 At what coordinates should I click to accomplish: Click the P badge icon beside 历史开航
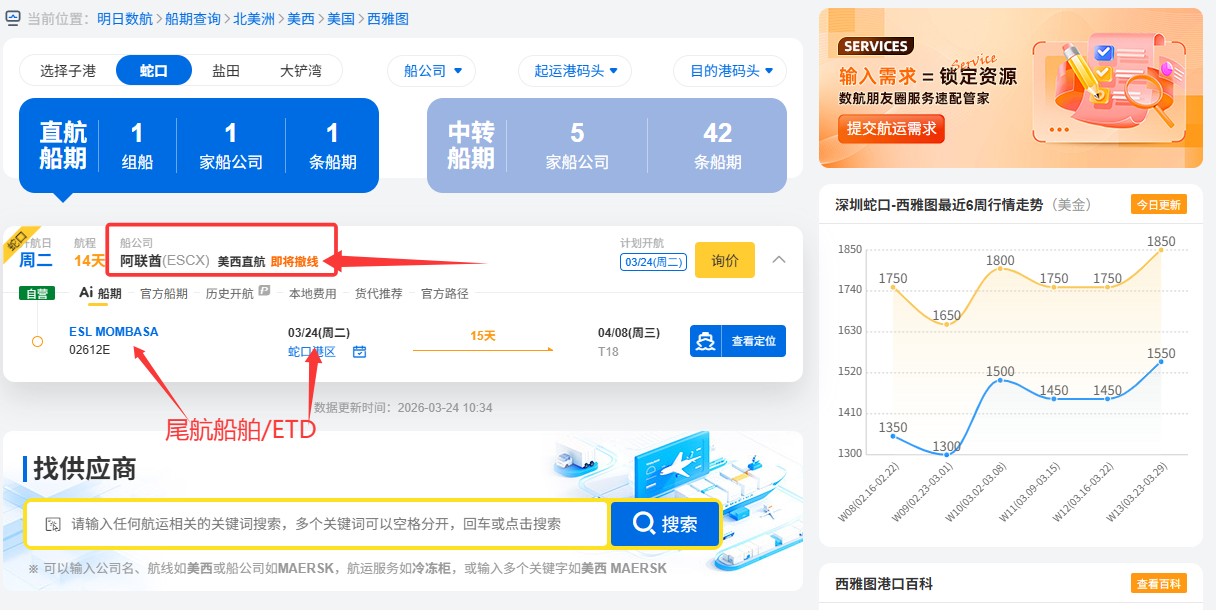coord(264,292)
